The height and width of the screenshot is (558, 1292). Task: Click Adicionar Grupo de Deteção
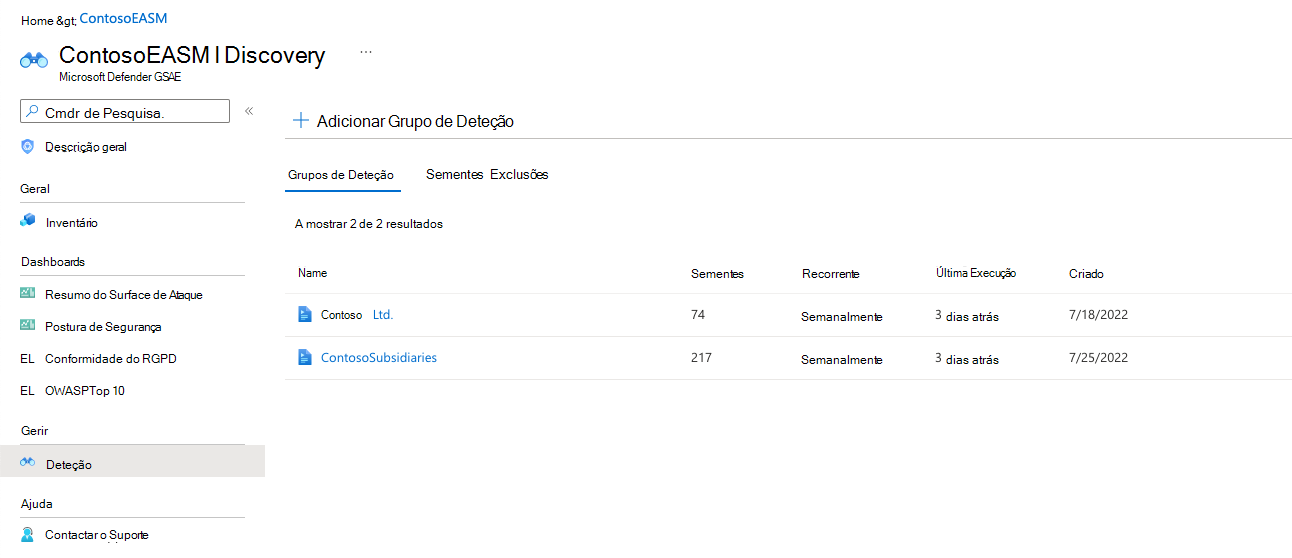[x=415, y=121]
